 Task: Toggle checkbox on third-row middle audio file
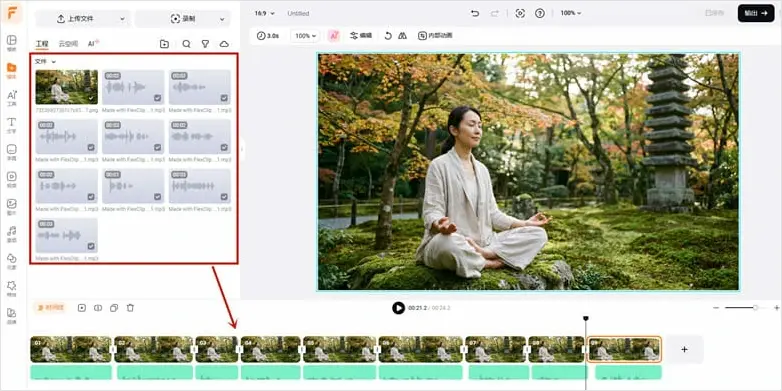tap(158, 197)
